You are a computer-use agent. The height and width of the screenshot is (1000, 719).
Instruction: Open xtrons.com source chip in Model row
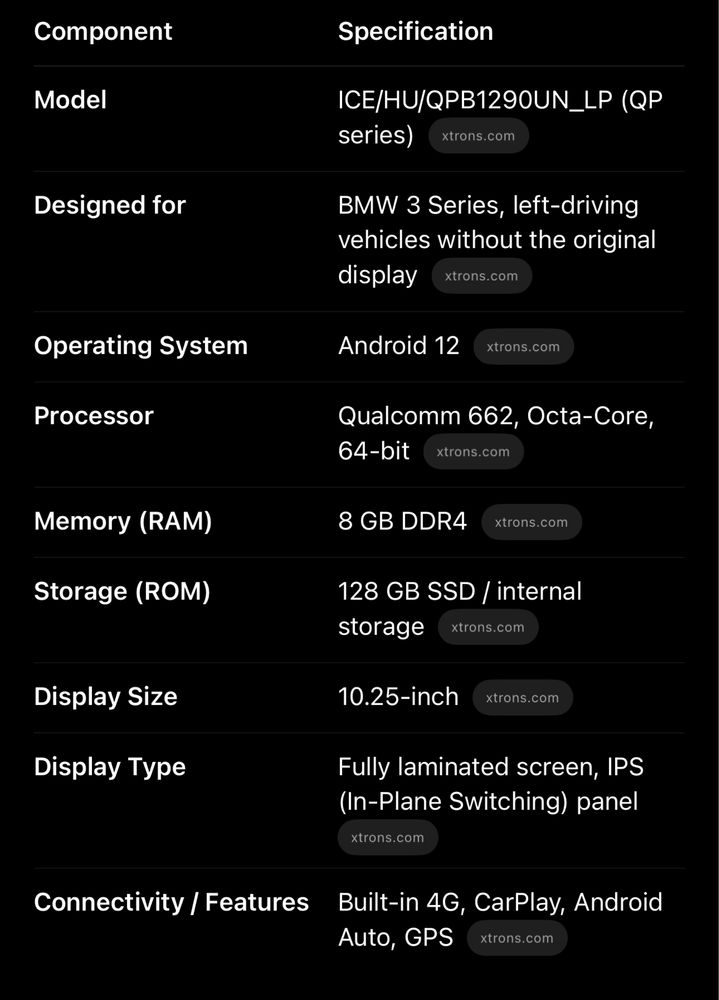click(478, 136)
